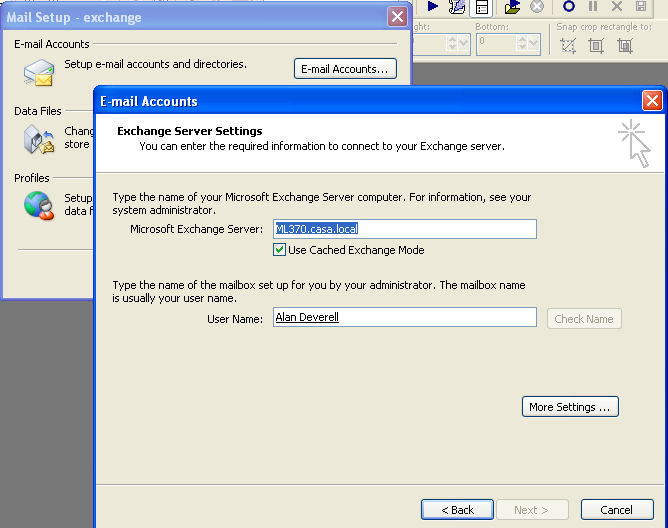The width and height of the screenshot is (668, 528).
Task: Click the Microsoft Exchange Server field
Action: tap(405, 229)
